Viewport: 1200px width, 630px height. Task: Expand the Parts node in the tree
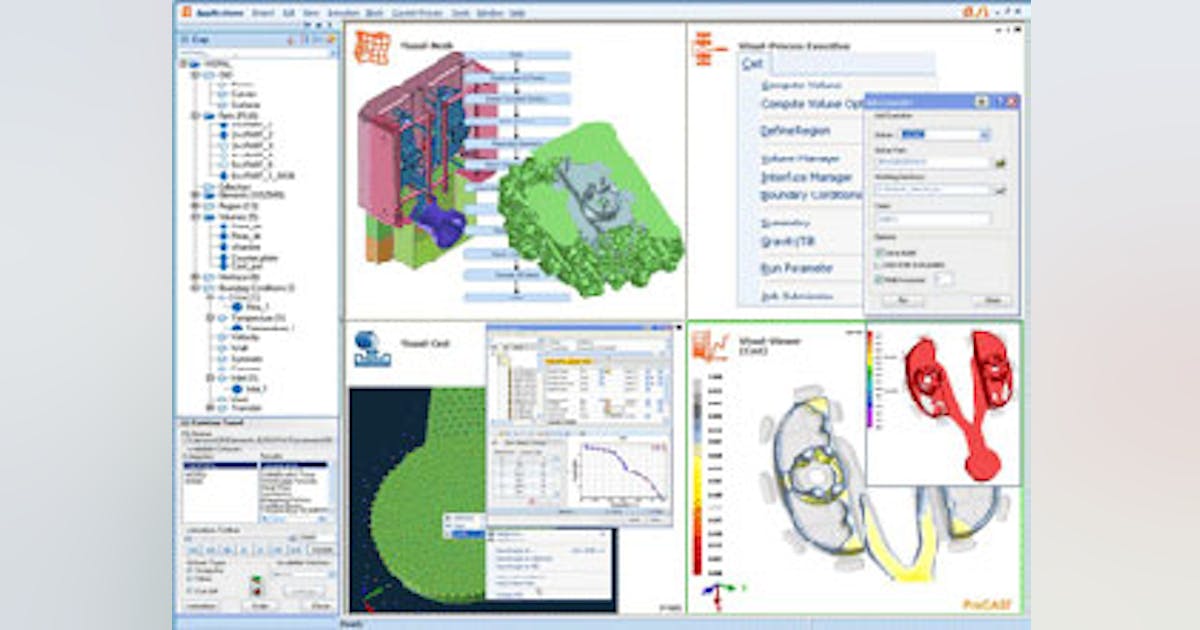tap(196, 115)
